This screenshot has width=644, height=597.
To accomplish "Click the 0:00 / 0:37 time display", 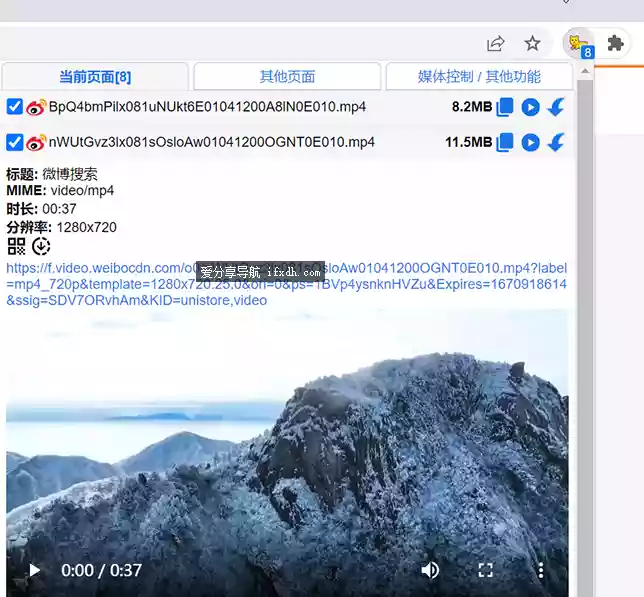I will tap(101, 570).
